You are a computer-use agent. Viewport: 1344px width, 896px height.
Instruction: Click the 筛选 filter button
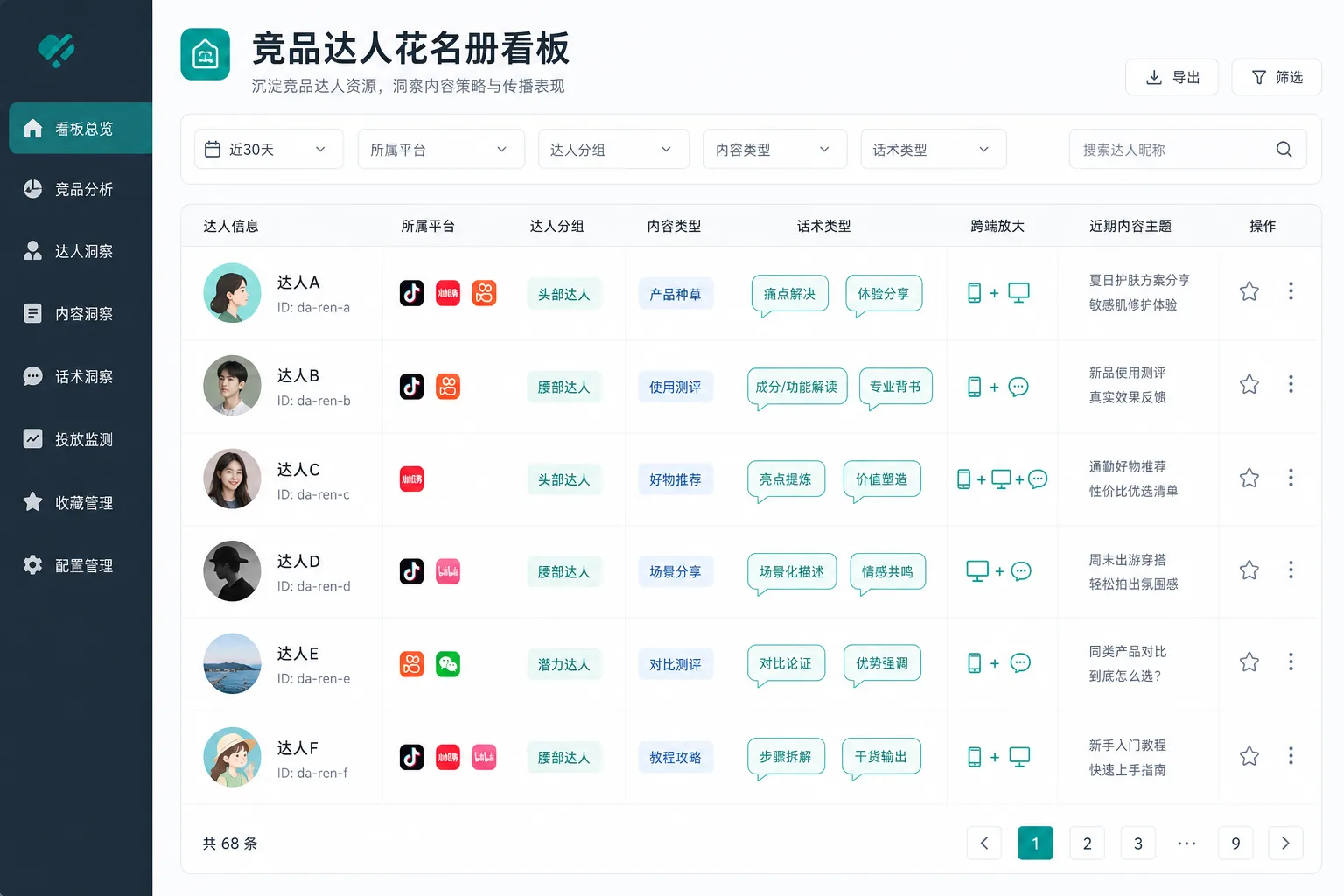1277,77
